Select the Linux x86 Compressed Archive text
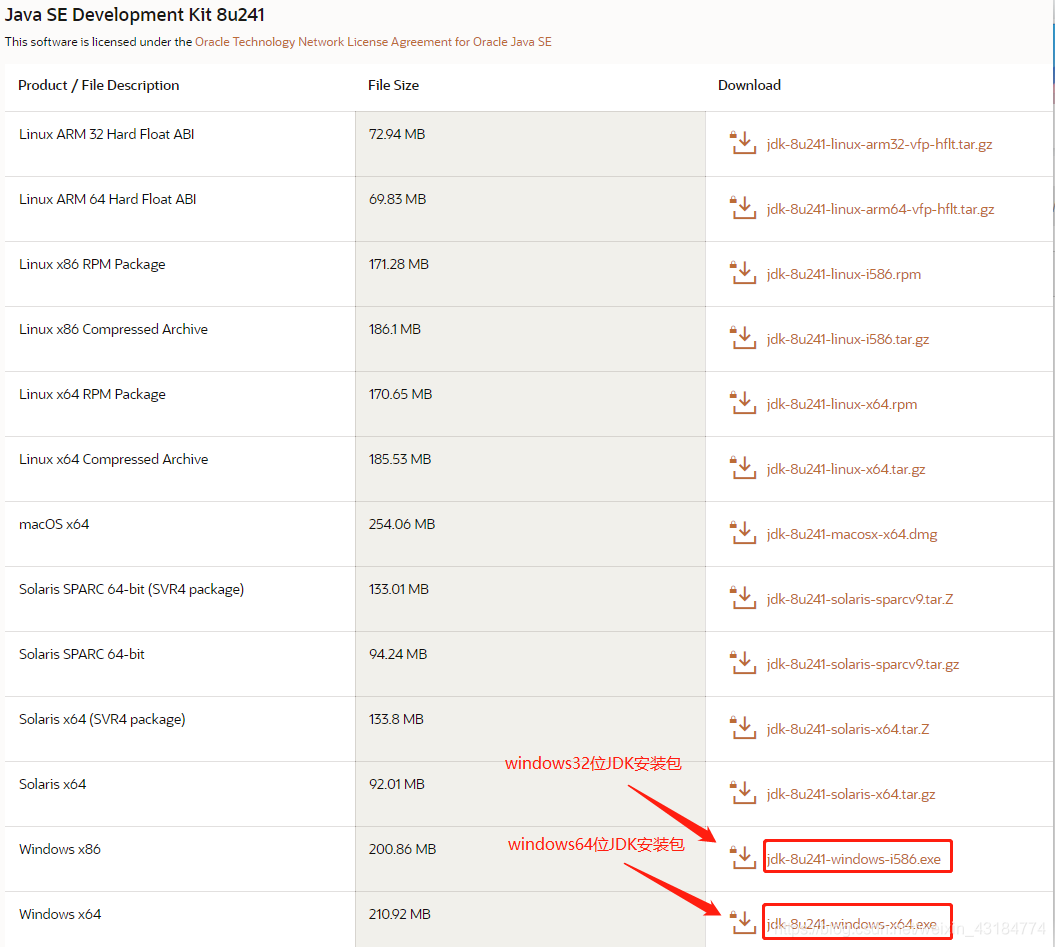 click(x=113, y=329)
